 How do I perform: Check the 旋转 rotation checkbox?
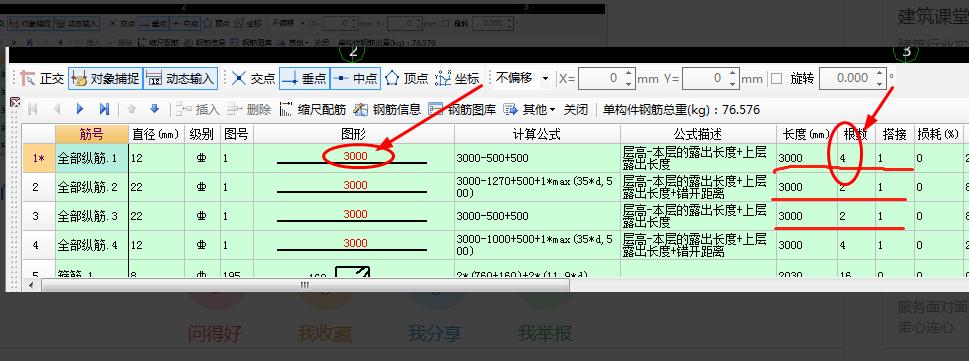coord(777,79)
